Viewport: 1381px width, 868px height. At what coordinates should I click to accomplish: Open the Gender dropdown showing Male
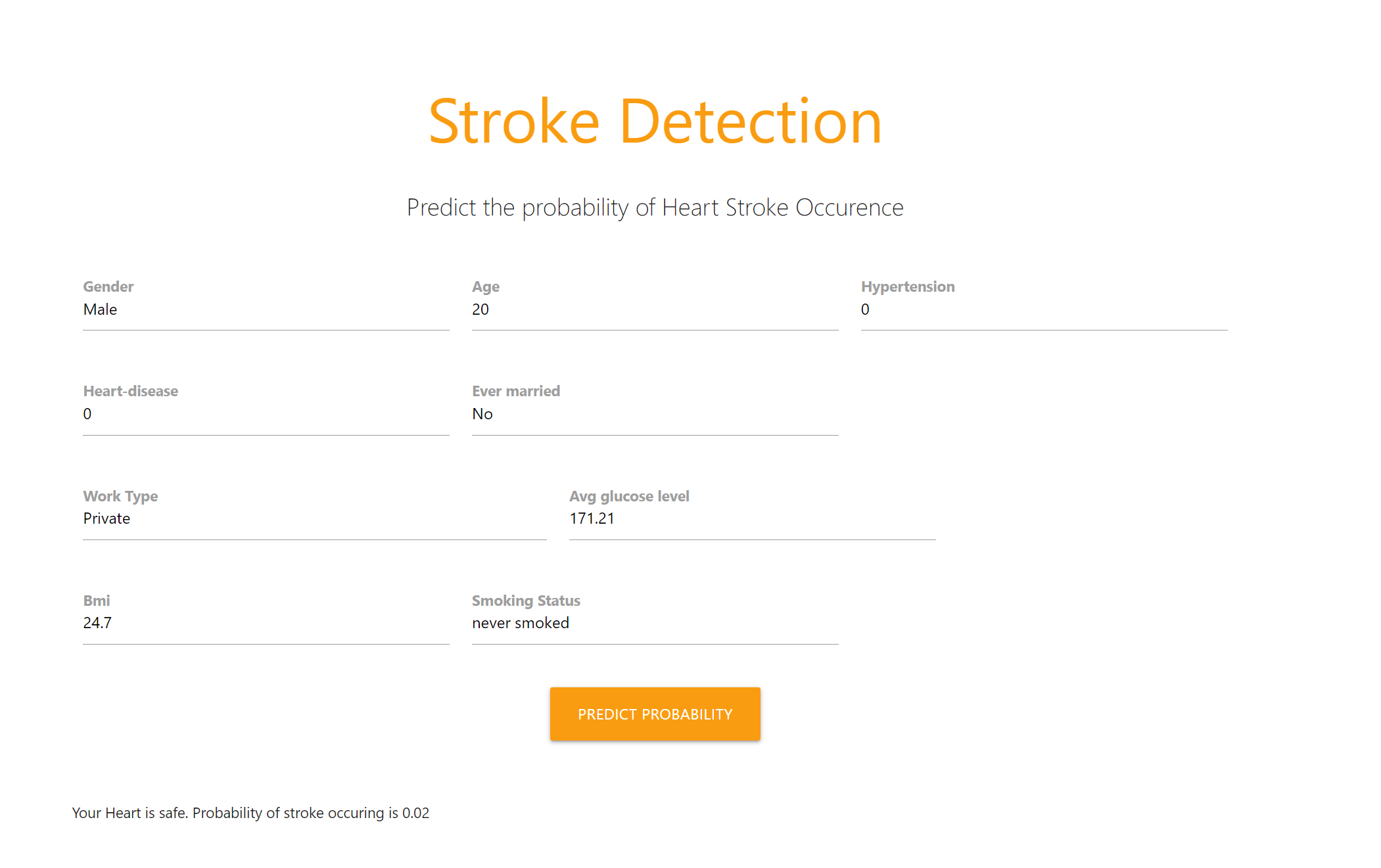click(x=266, y=309)
